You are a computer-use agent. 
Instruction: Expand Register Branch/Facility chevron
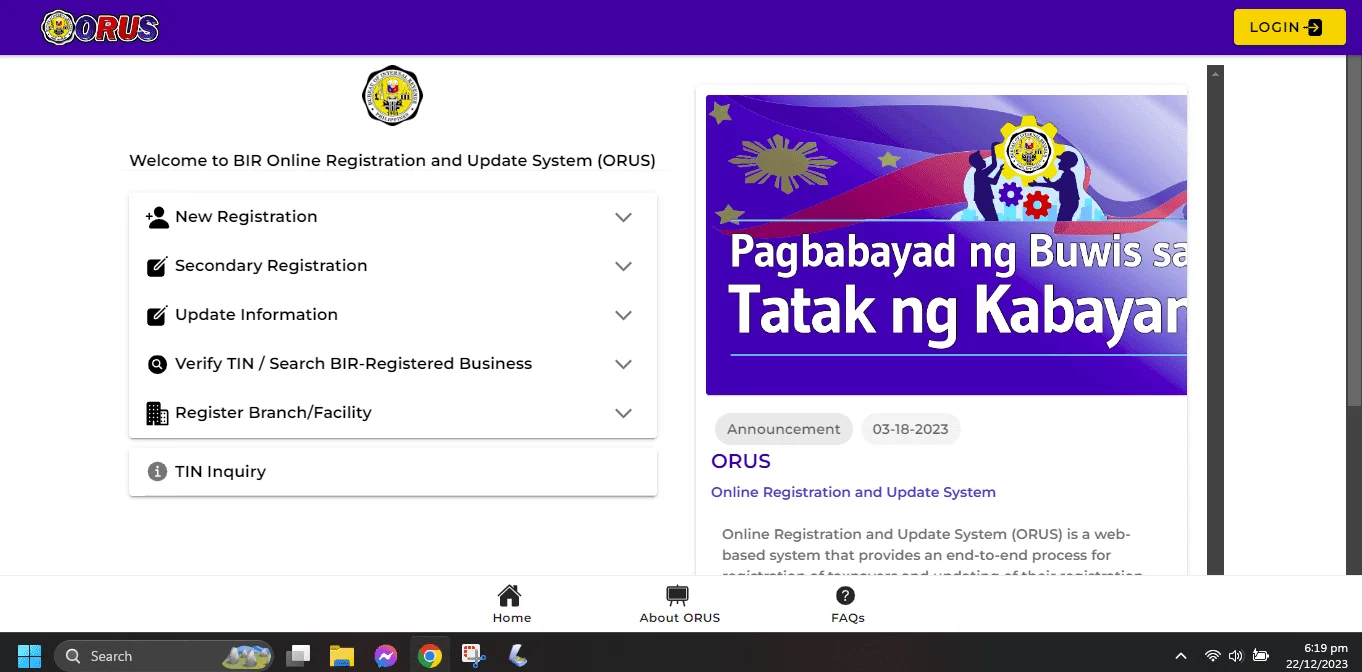(623, 413)
